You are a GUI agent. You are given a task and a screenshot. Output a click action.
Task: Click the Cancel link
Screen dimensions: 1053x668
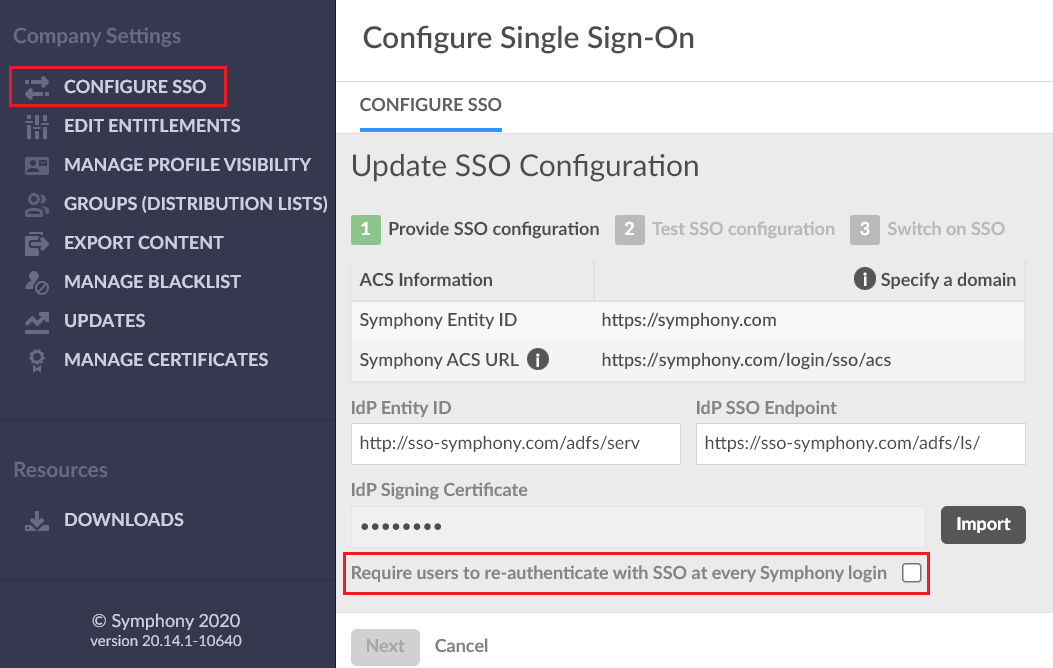coord(461,646)
